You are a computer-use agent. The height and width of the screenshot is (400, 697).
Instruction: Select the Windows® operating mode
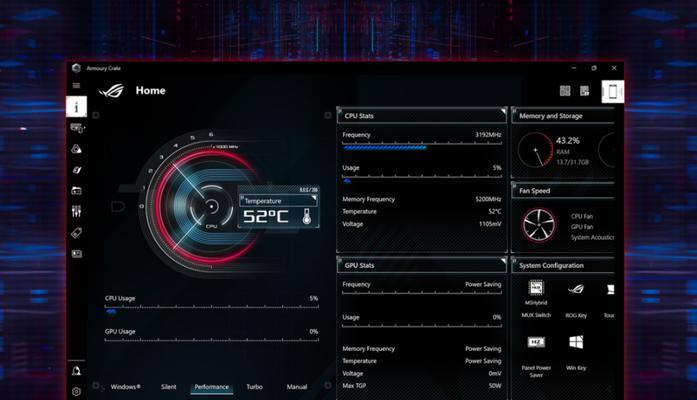point(125,387)
